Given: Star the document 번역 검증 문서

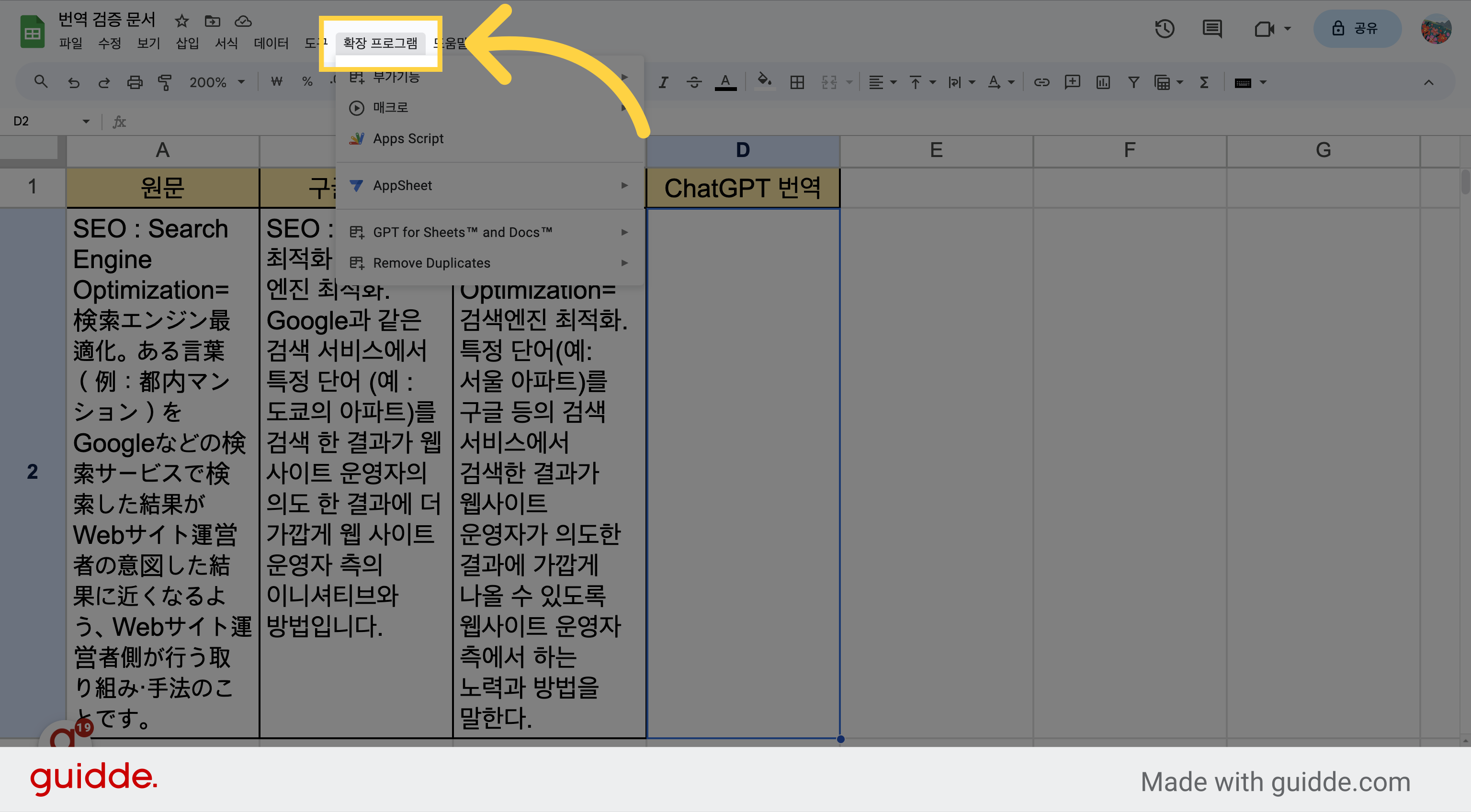Looking at the screenshot, I should [181, 21].
